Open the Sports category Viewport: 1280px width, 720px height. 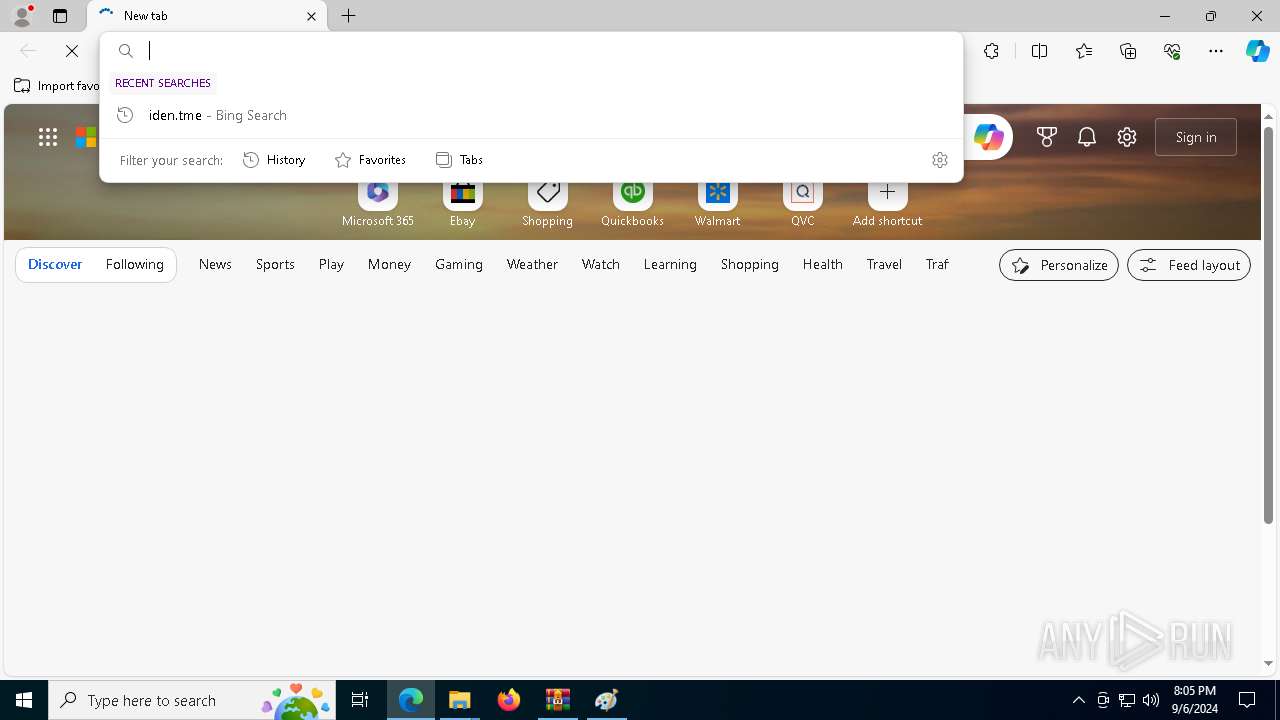(275, 264)
